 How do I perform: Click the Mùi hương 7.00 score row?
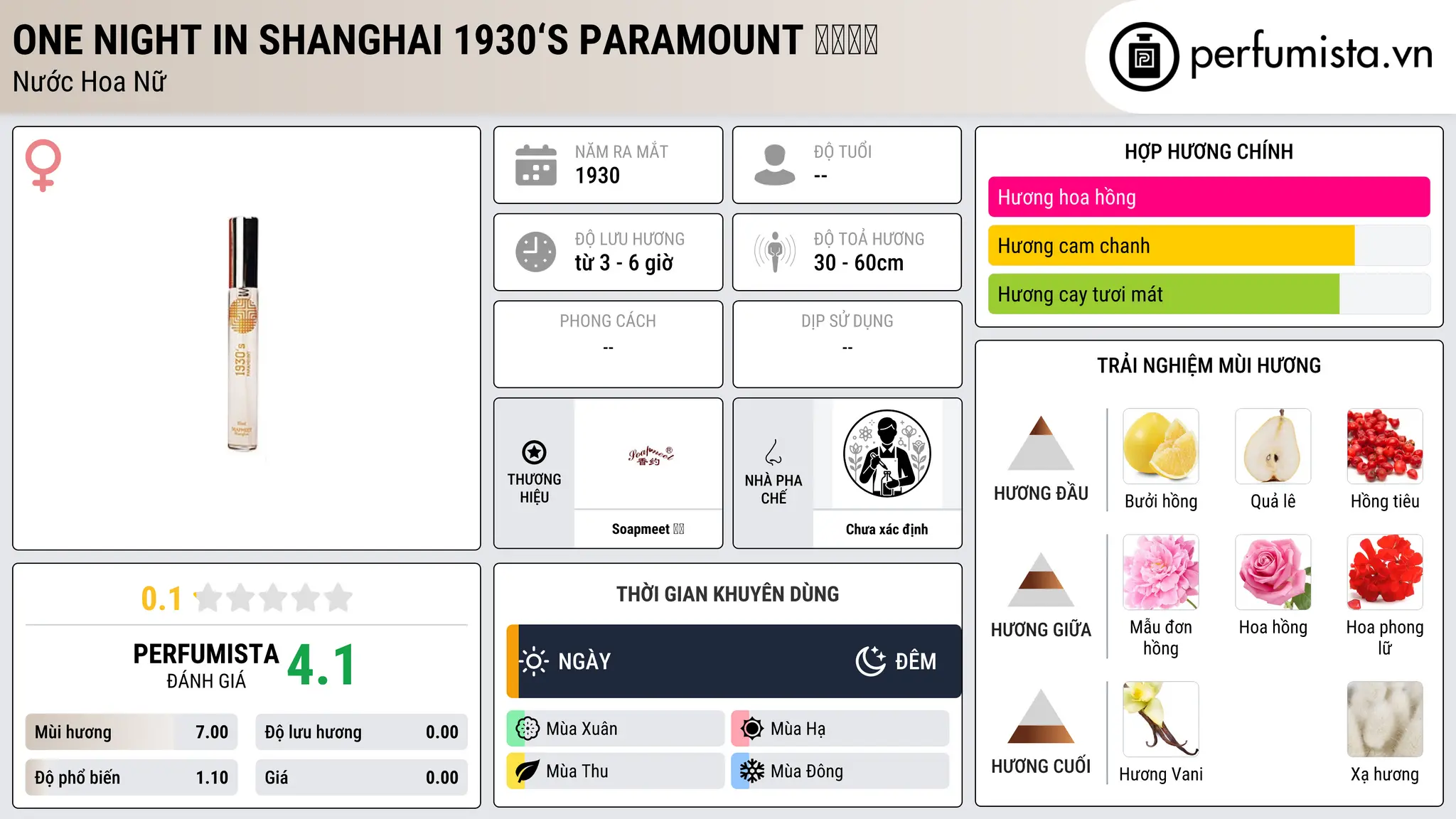tap(132, 732)
